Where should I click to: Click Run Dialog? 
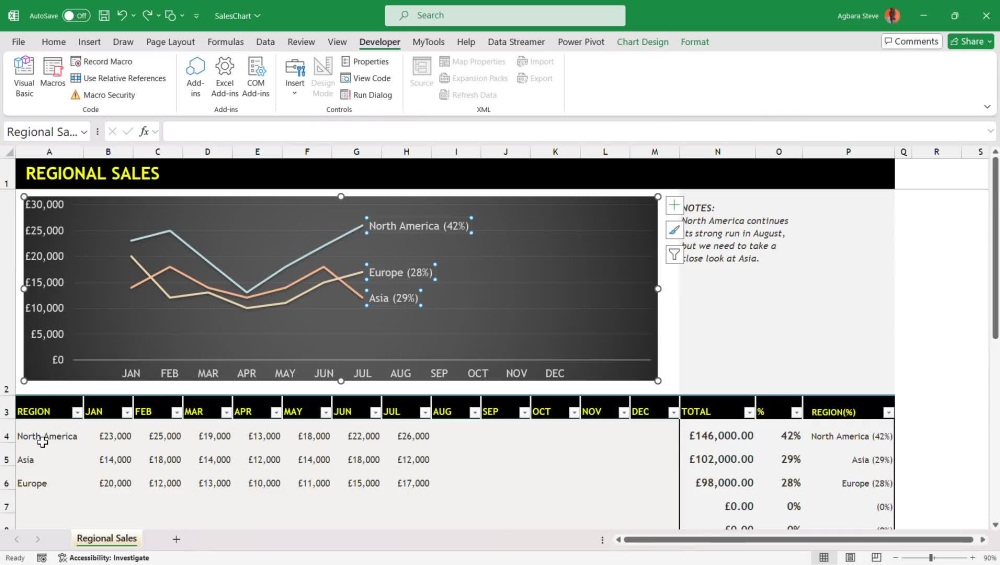366,94
